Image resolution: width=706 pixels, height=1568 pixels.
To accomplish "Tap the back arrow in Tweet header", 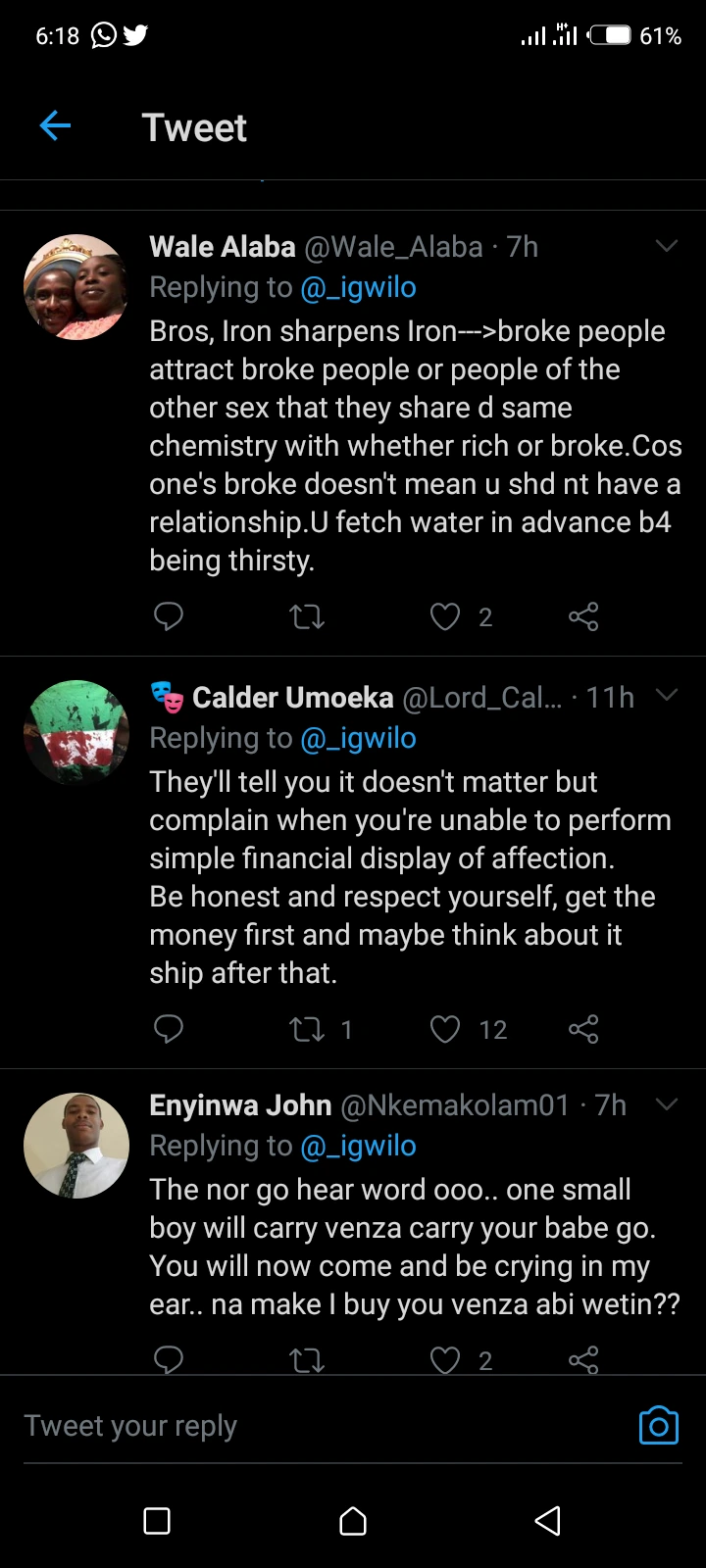I will tap(56, 125).
